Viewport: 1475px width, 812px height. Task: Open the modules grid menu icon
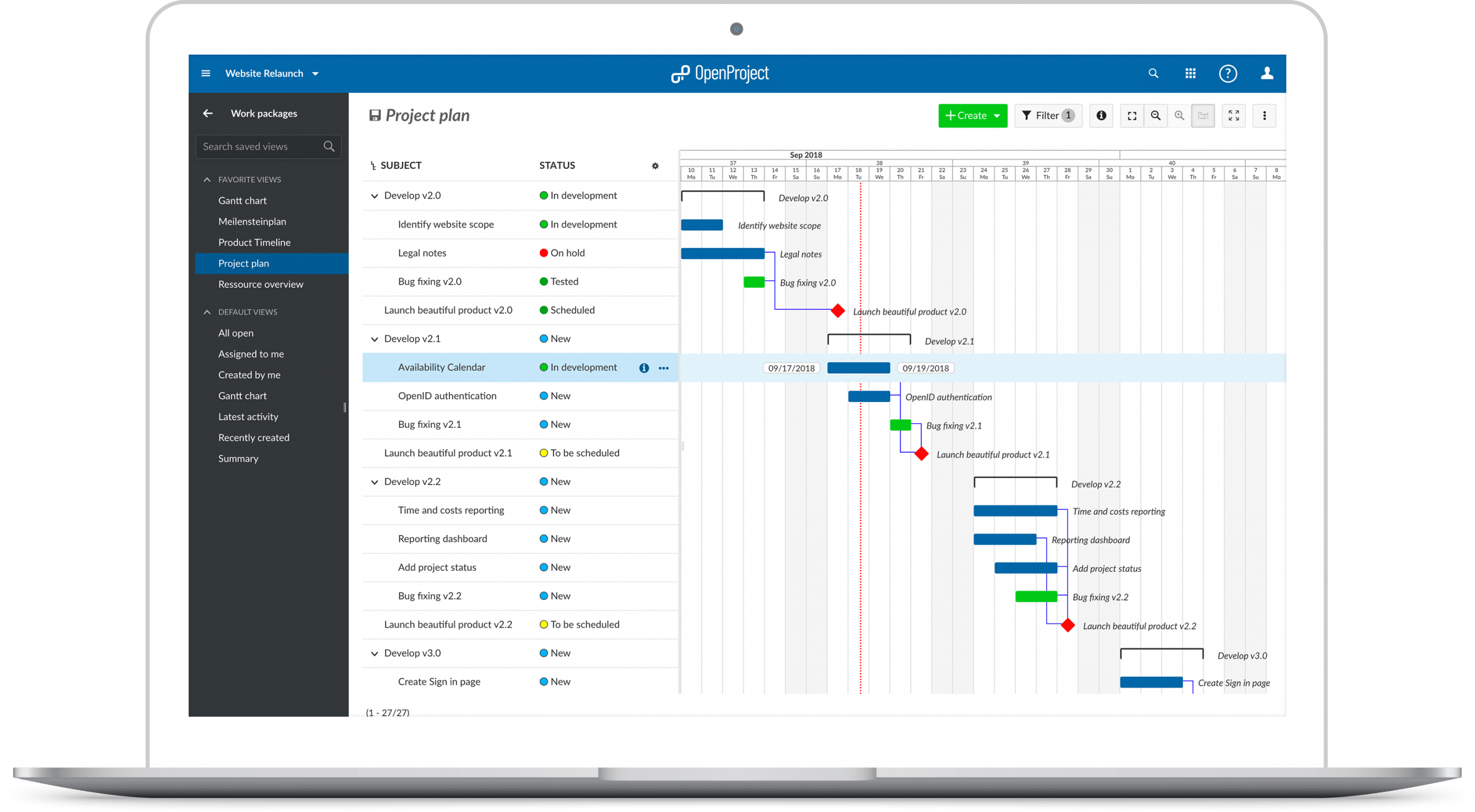tap(1190, 74)
